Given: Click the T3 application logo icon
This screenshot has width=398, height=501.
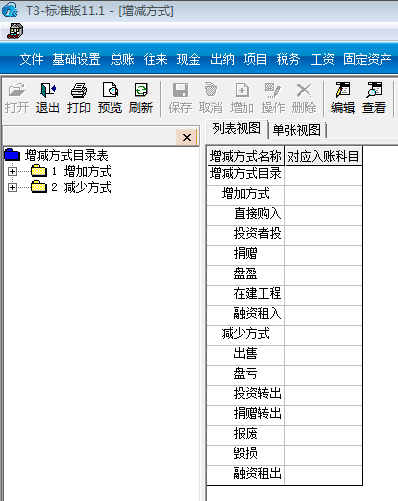Looking at the screenshot, I should click(10, 10).
